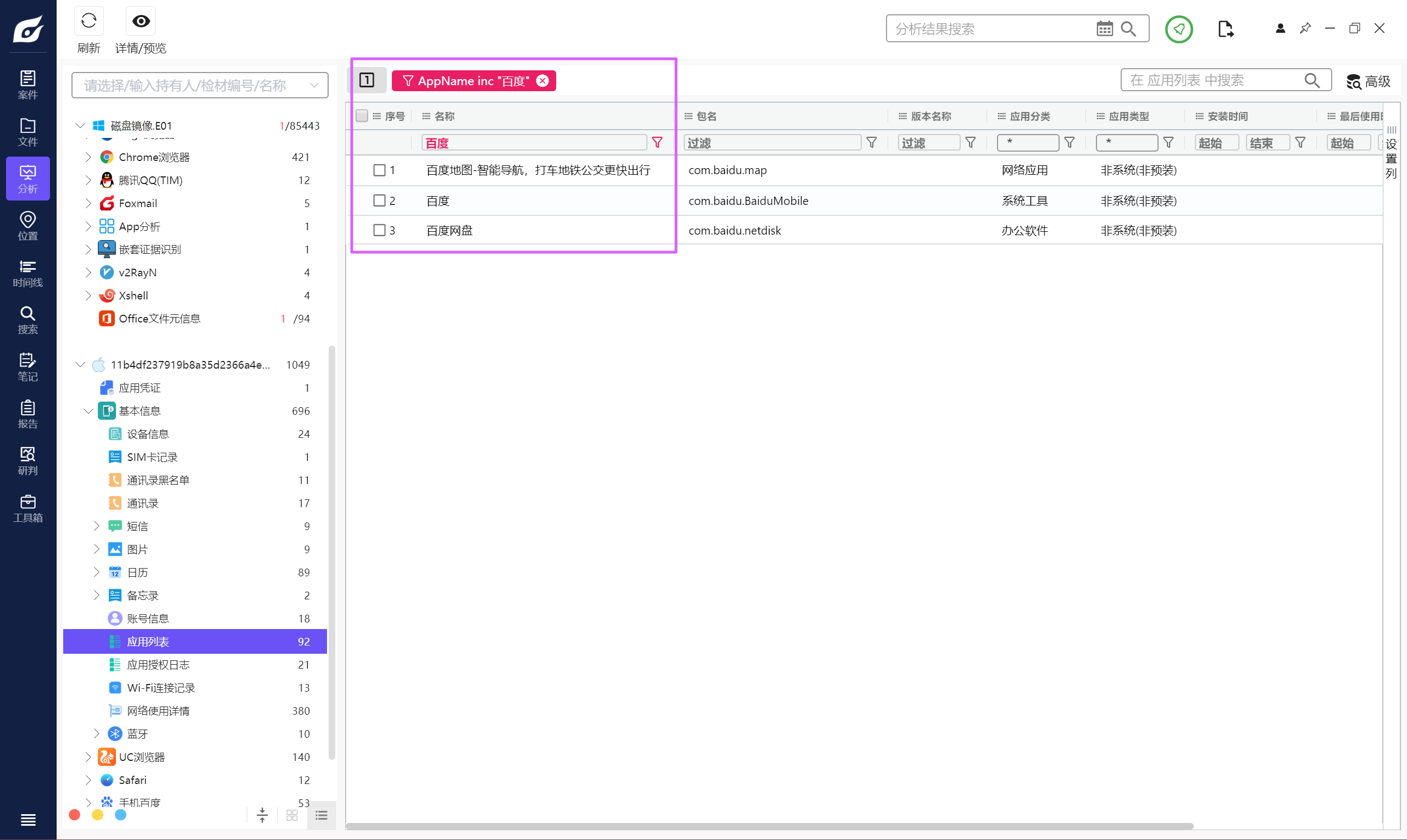
Task: Click the filter funnel for 安装时间 column
Action: tap(1300, 143)
